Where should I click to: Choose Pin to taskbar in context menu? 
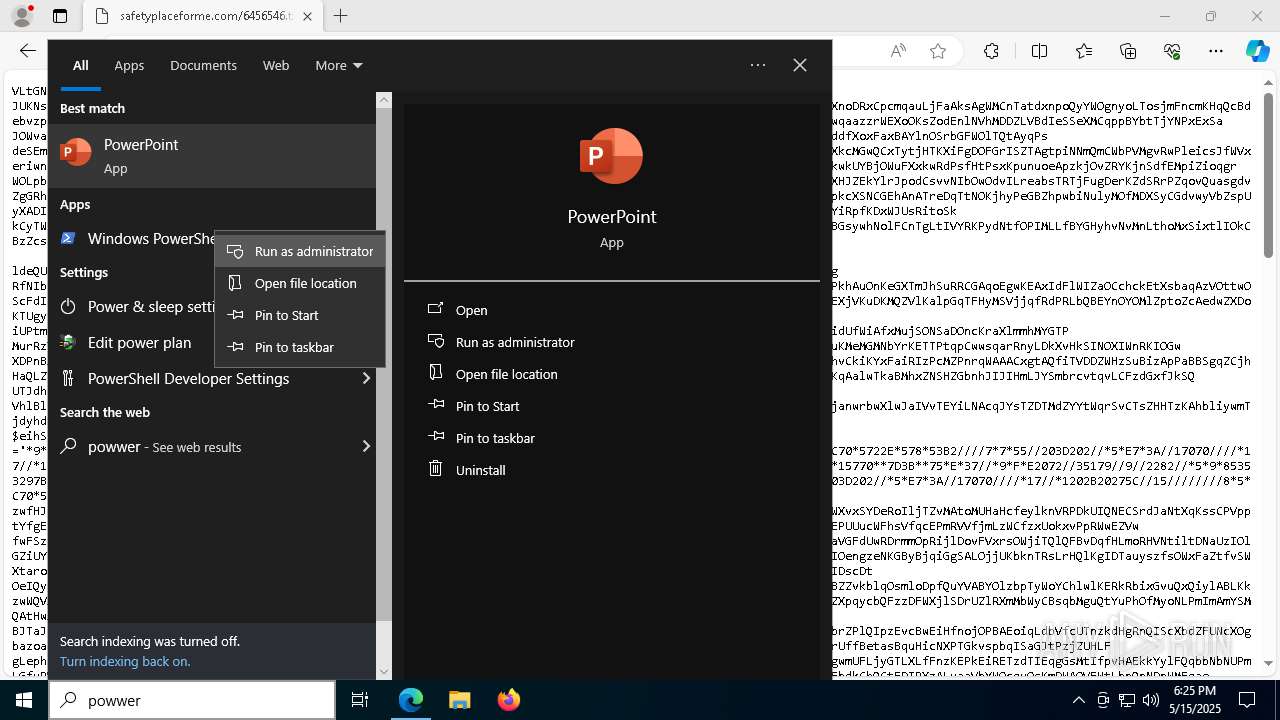[300, 347]
